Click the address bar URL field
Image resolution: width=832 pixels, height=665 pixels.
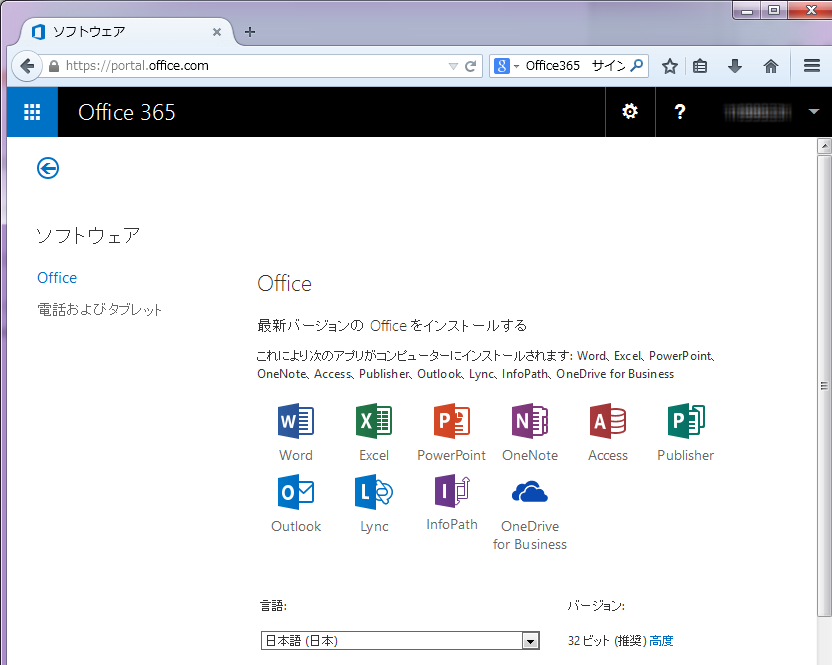click(x=255, y=66)
